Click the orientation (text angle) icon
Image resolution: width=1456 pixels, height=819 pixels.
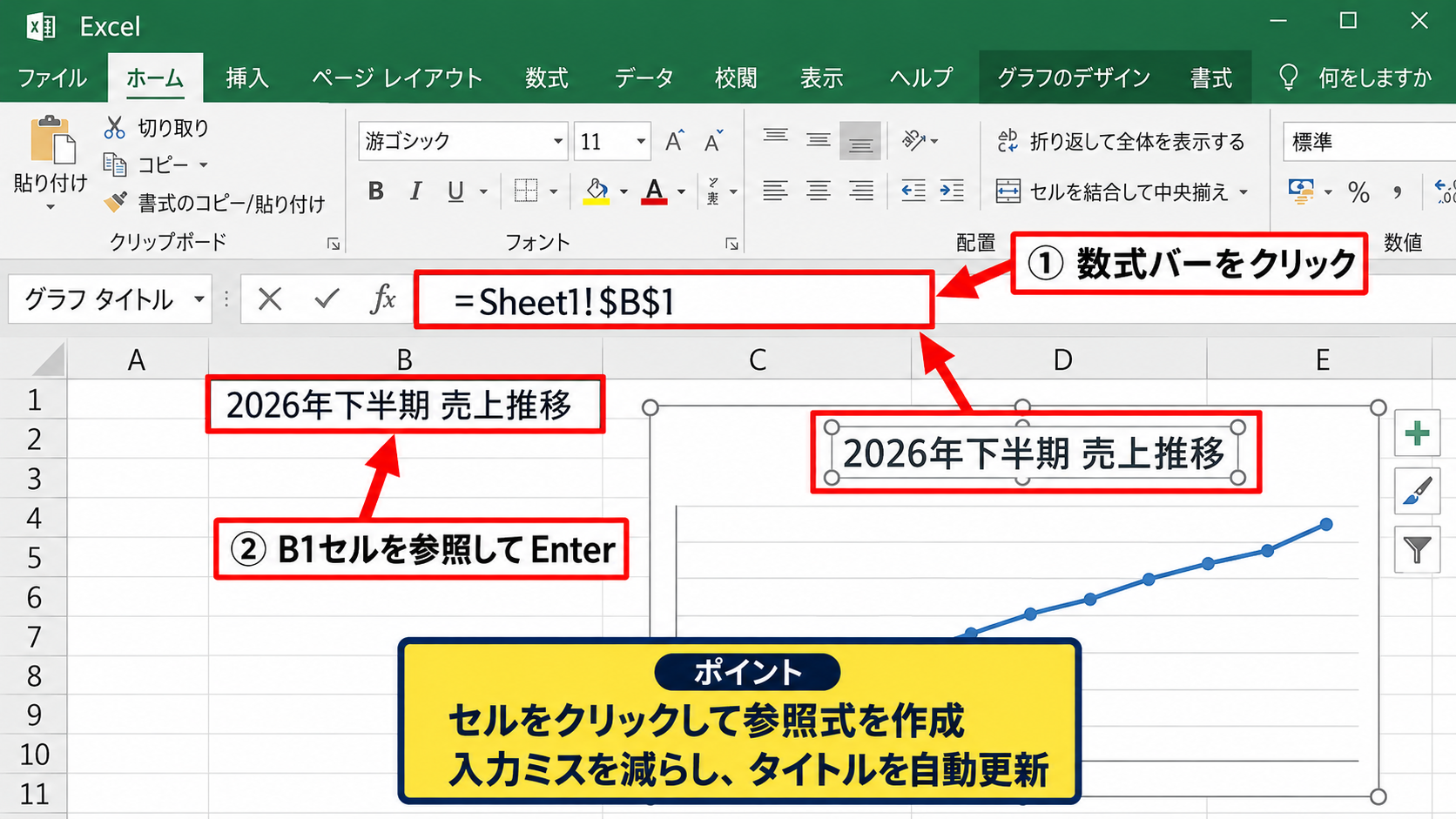(x=913, y=140)
